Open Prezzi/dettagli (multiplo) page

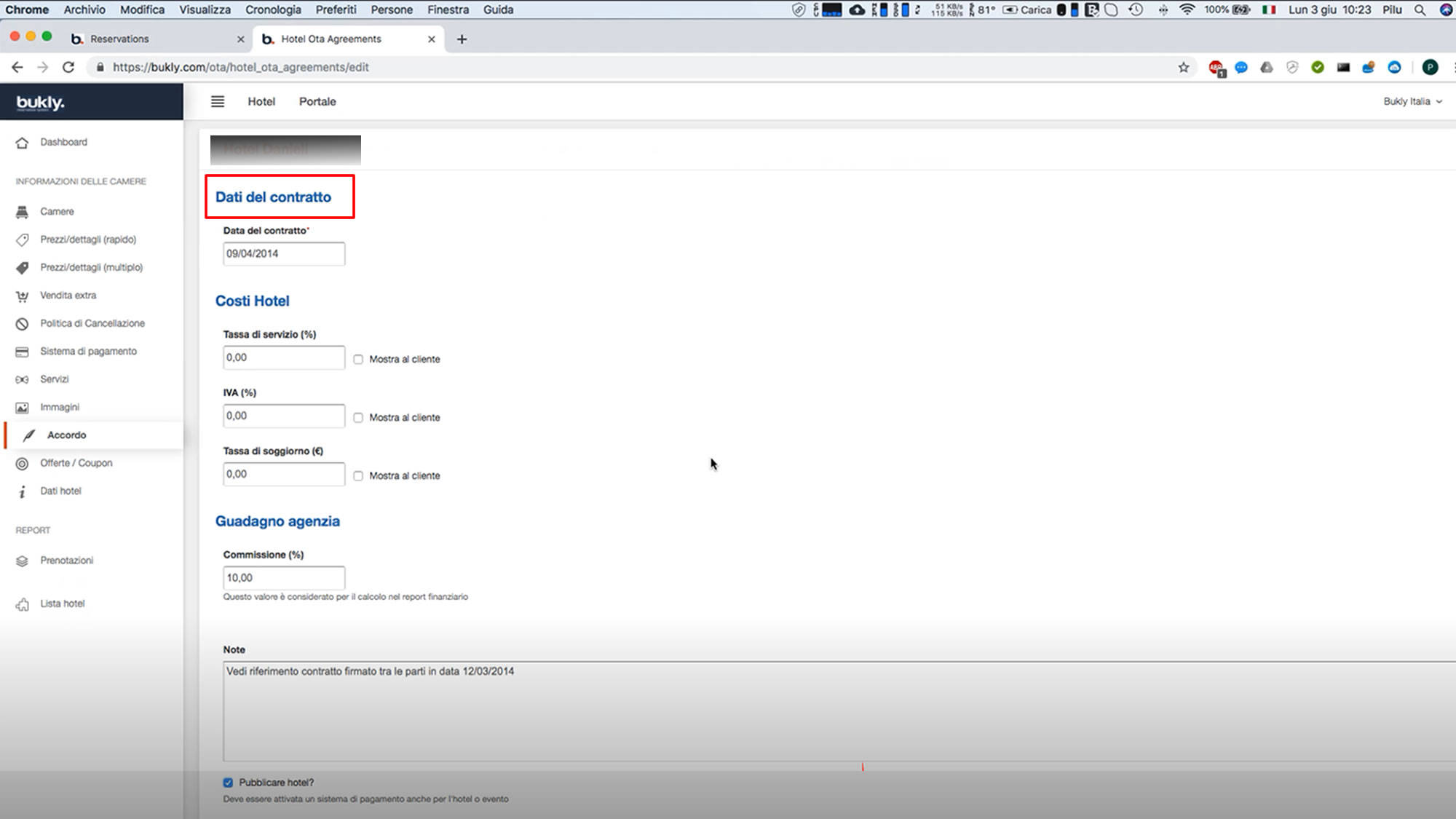[91, 267]
